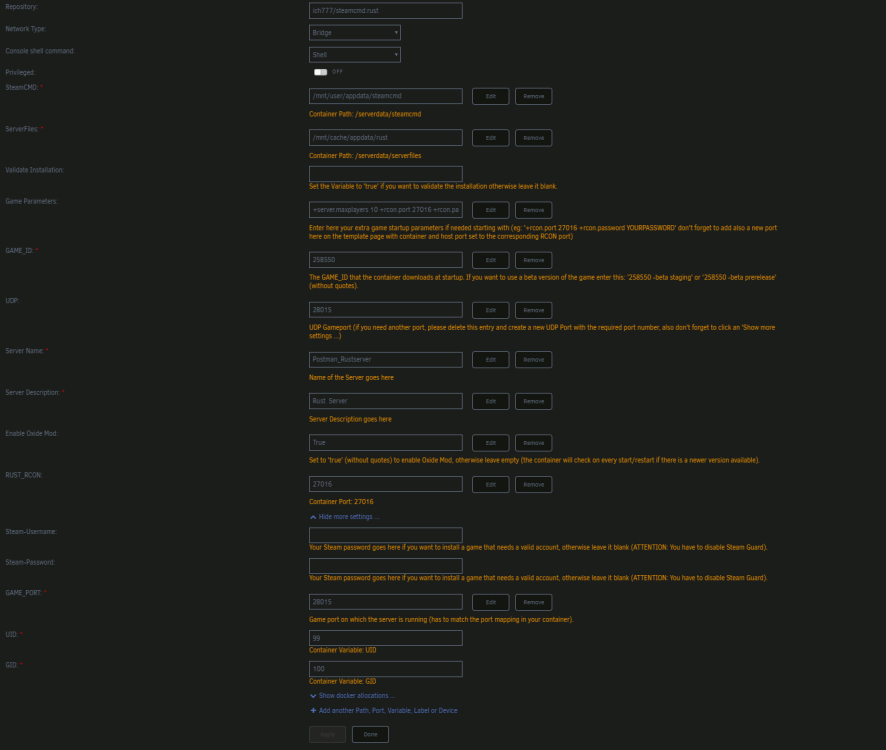
Task: Open the Network Type dropdown
Action: point(355,33)
